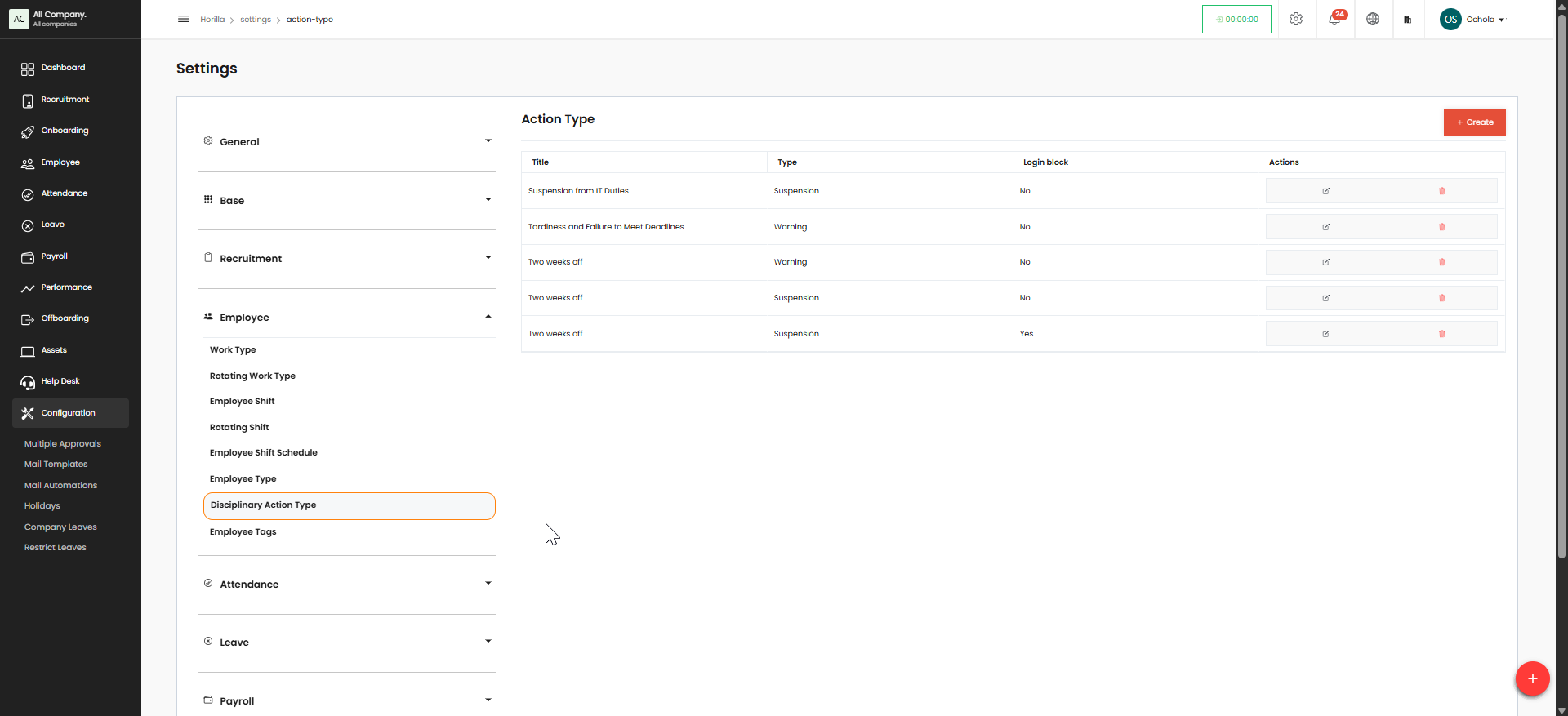Open Recruitment in the left sidebar
Screen dimensions: 1568x716
[x=65, y=100]
